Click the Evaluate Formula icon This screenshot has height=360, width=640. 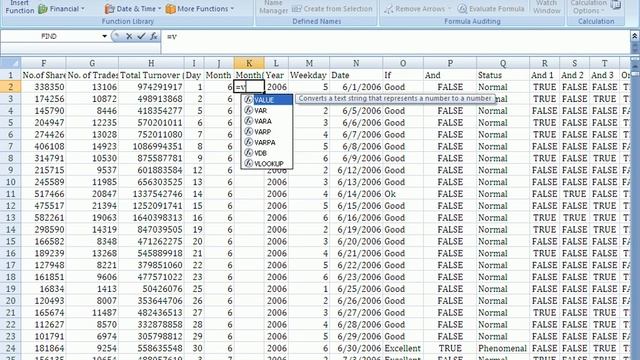(462, 9)
